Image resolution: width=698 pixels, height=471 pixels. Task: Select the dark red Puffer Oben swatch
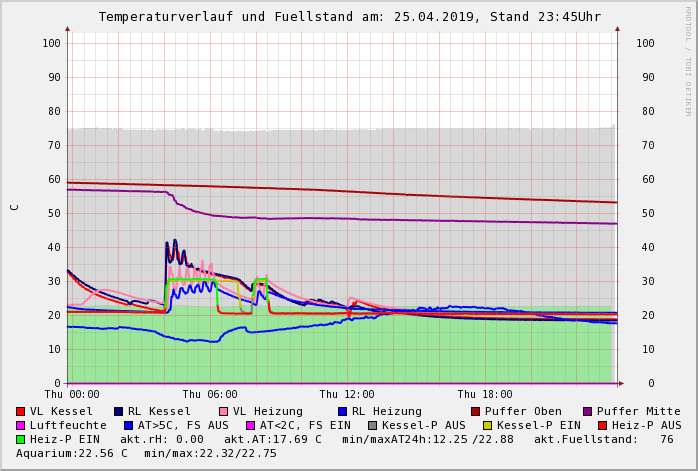476,411
